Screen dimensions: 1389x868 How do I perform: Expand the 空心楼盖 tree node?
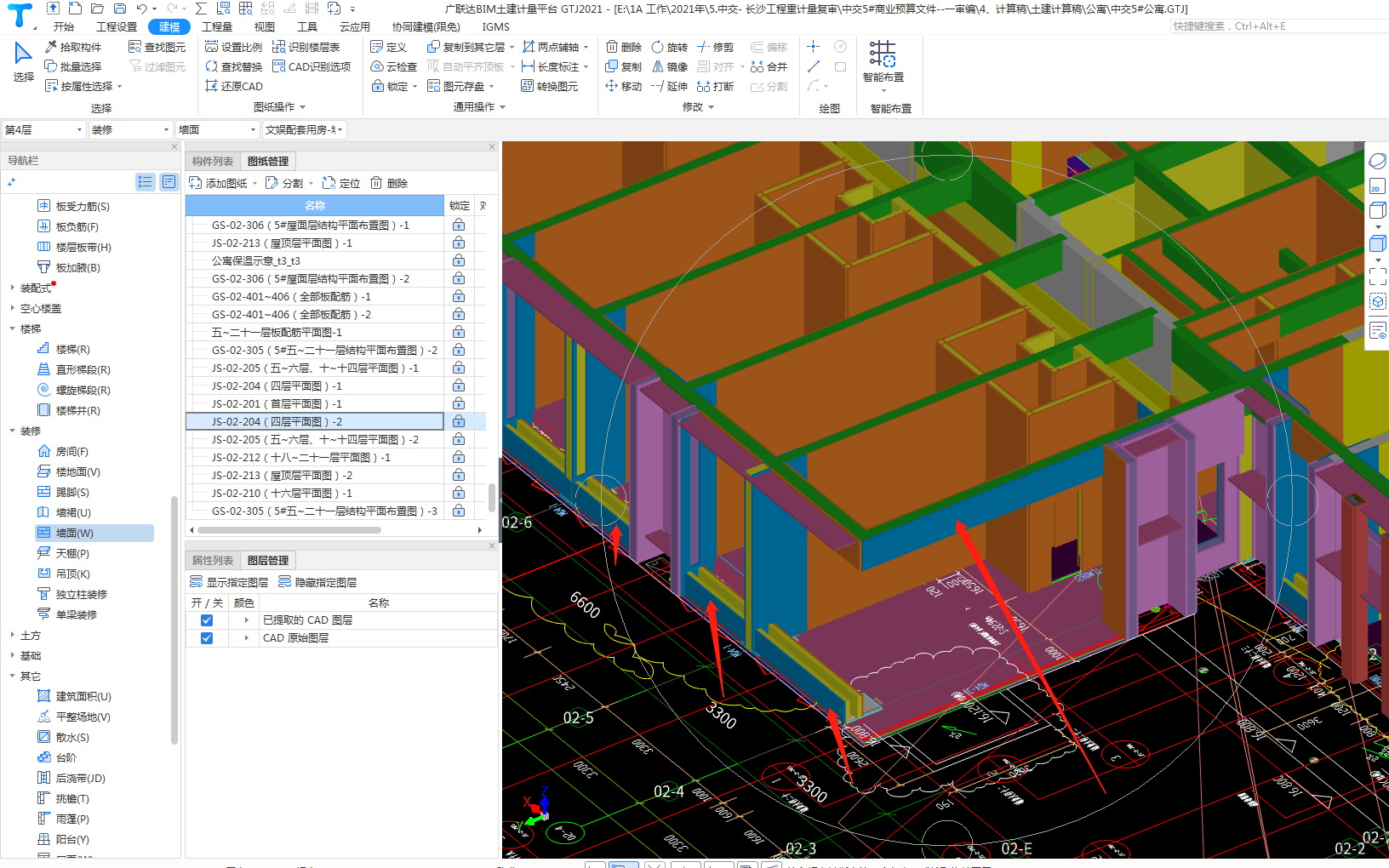(x=12, y=308)
